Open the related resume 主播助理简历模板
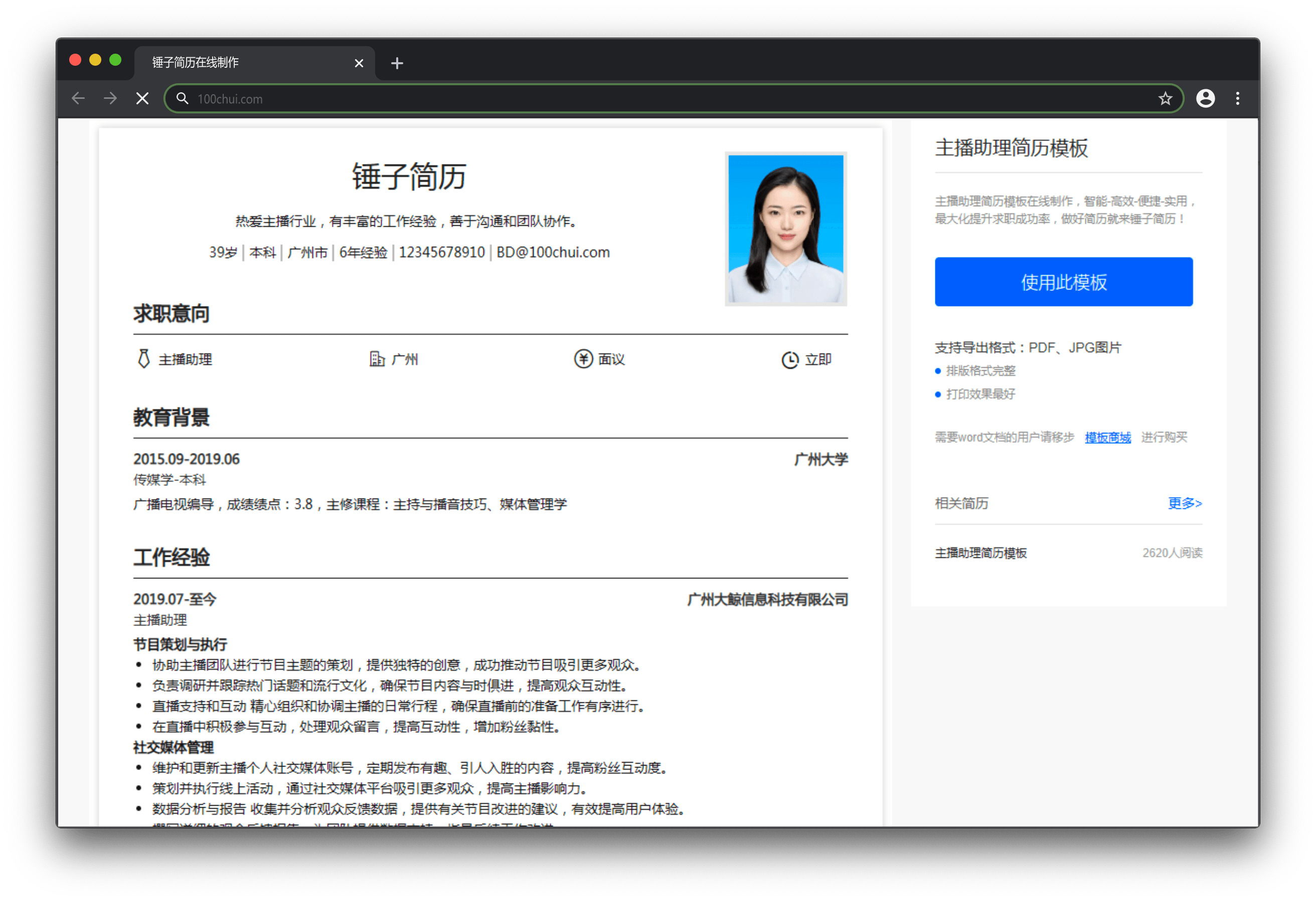 coord(981,553)
